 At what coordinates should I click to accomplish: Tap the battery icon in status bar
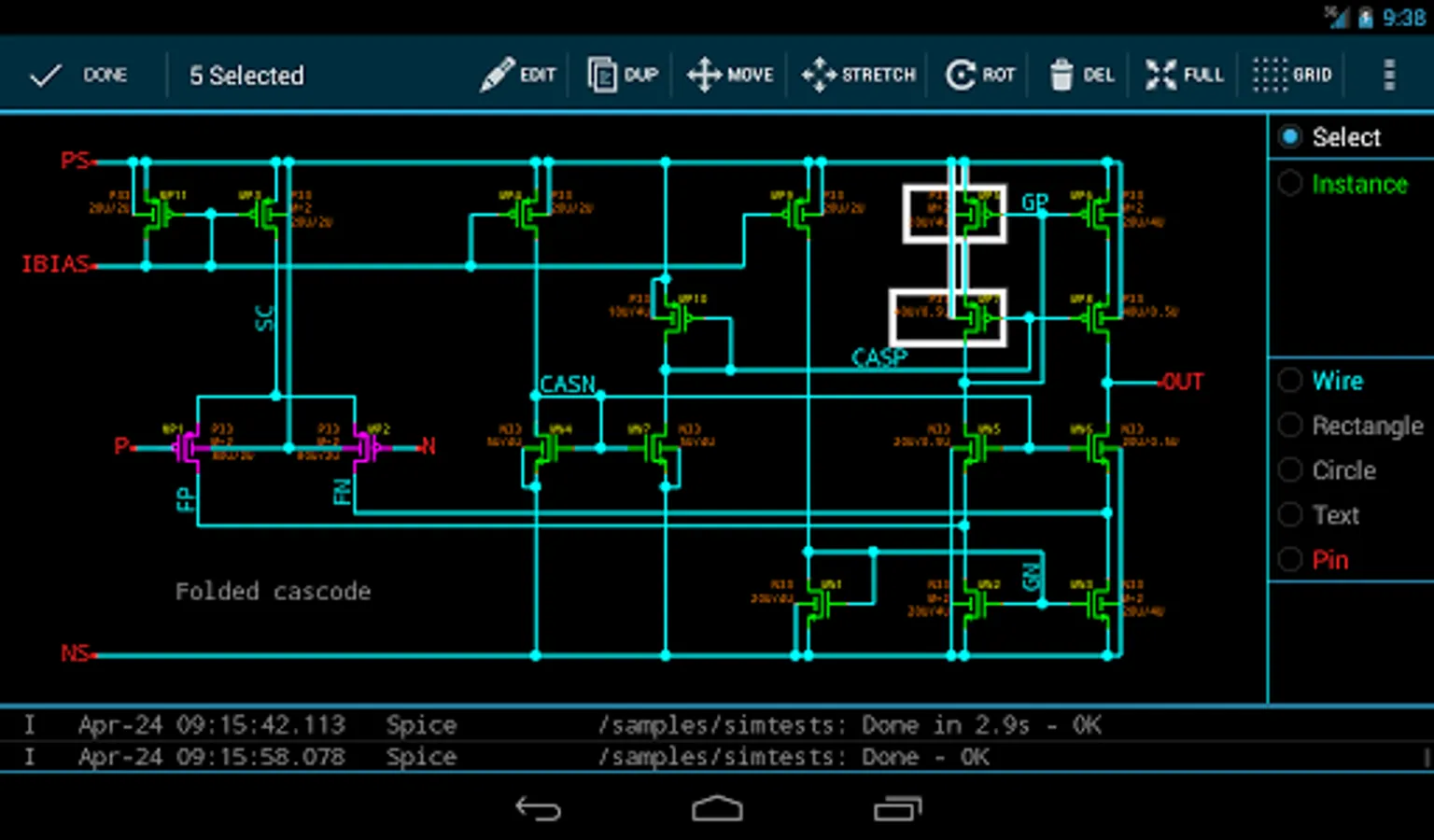[1366, 18]
